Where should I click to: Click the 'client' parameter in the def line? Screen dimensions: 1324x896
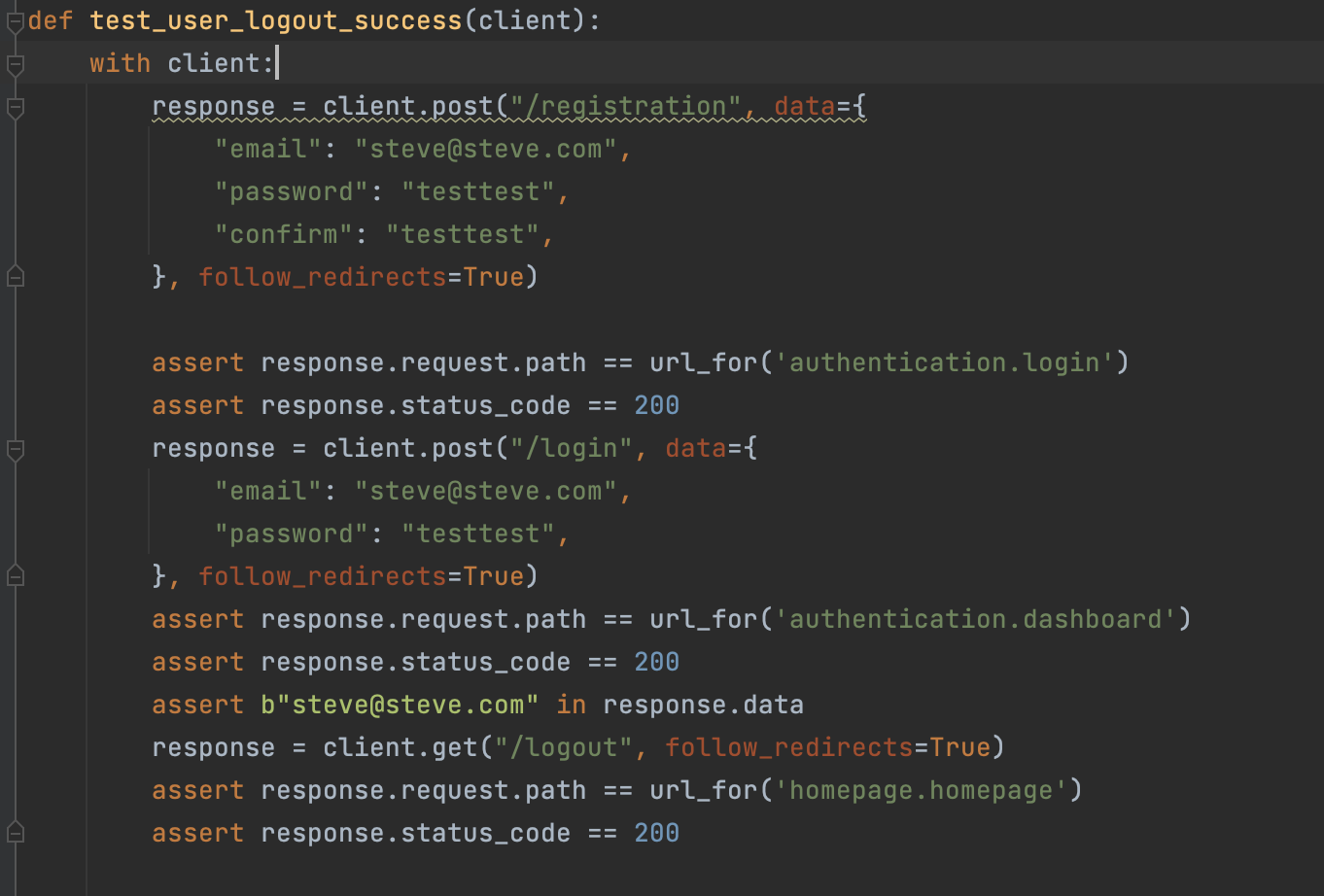pos(525,21)
